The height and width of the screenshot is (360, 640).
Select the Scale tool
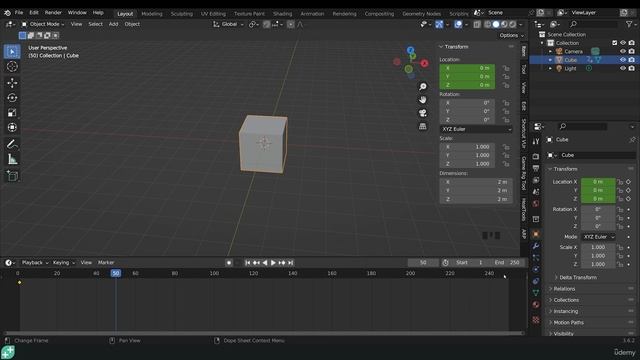[x=12, y=113]
